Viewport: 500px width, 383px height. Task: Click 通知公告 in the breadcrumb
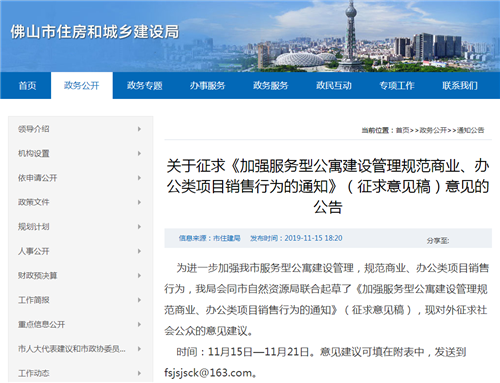[x=470, y=130]
